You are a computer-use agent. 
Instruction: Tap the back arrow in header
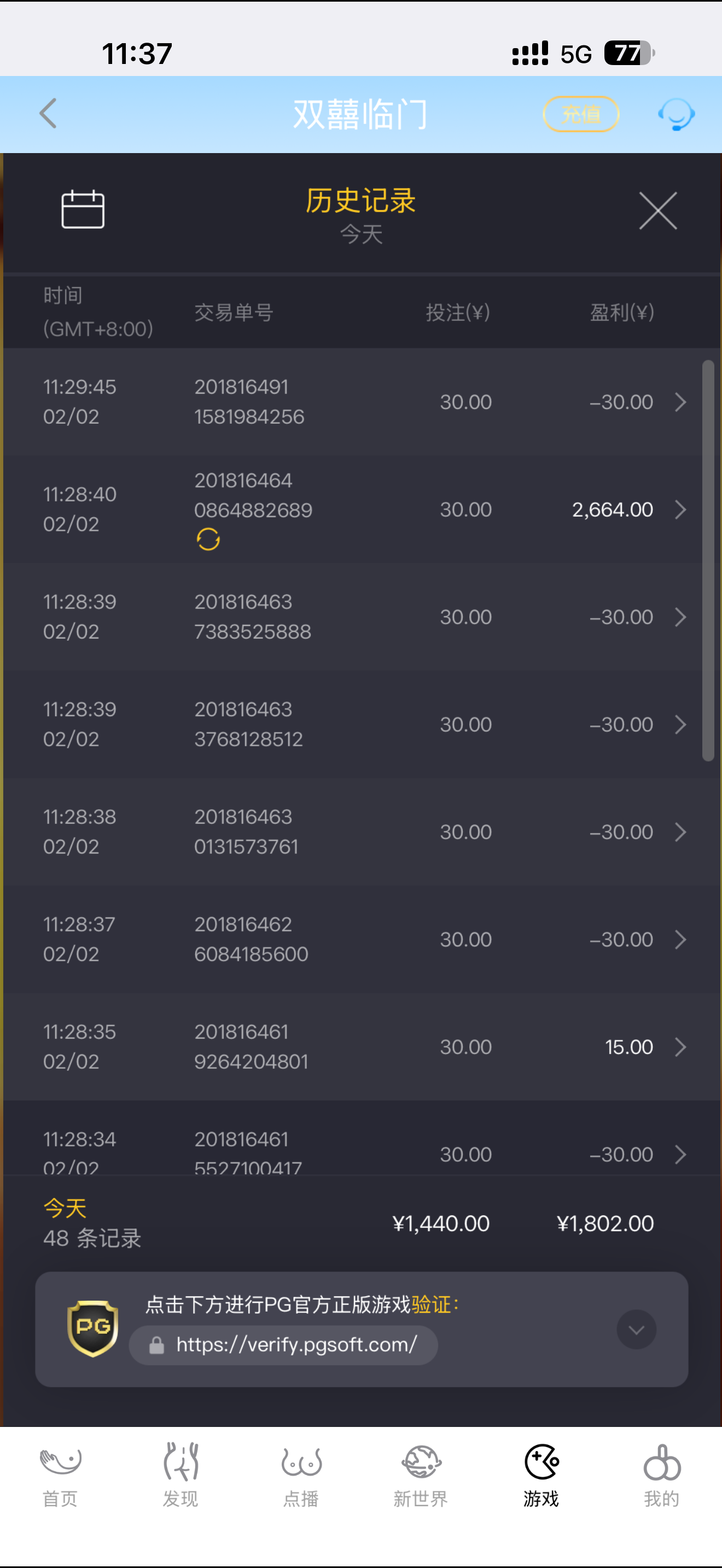coord(49,114)
